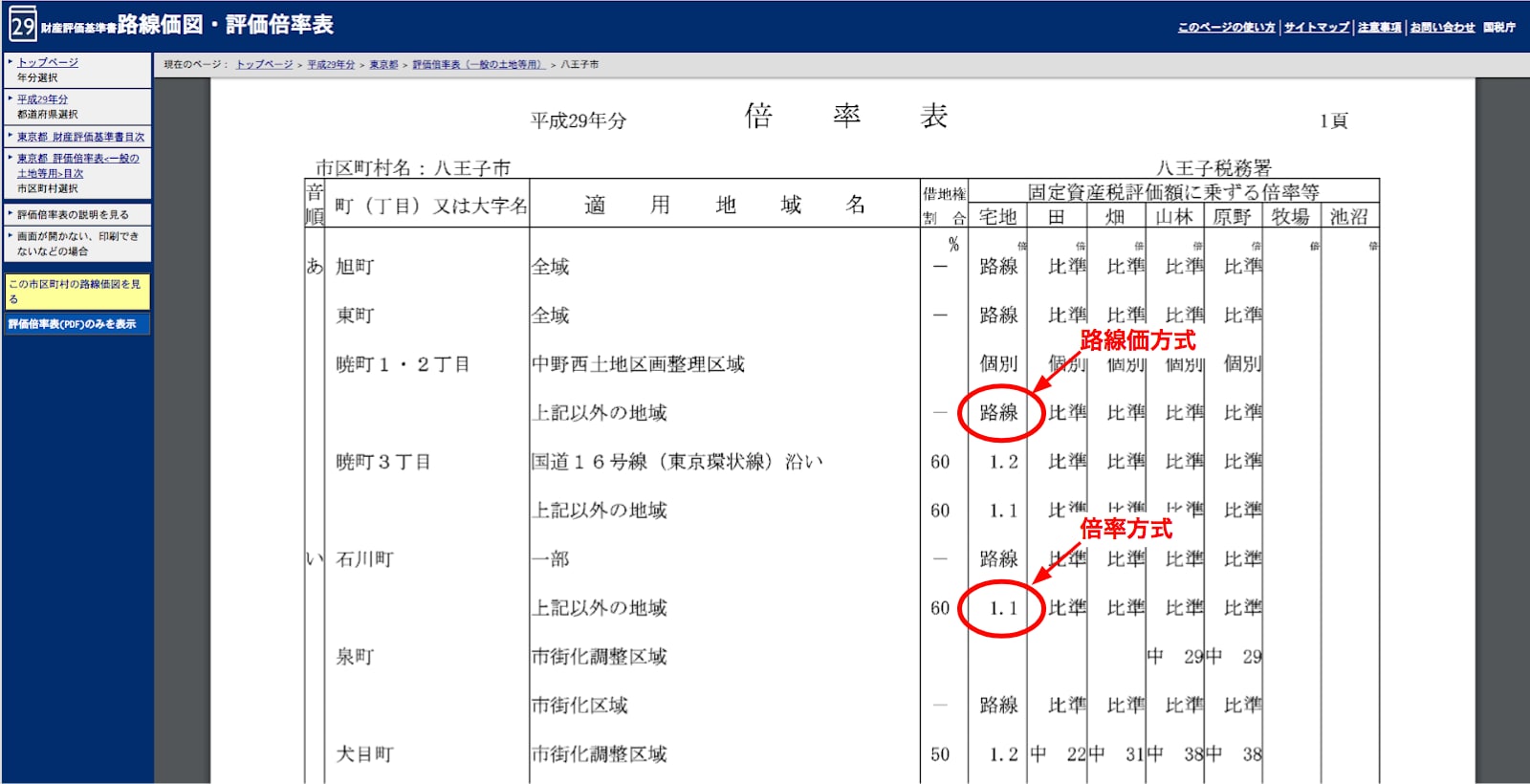
Task: Open the お問い合わせ contact link
Action: click(1442, 28)
